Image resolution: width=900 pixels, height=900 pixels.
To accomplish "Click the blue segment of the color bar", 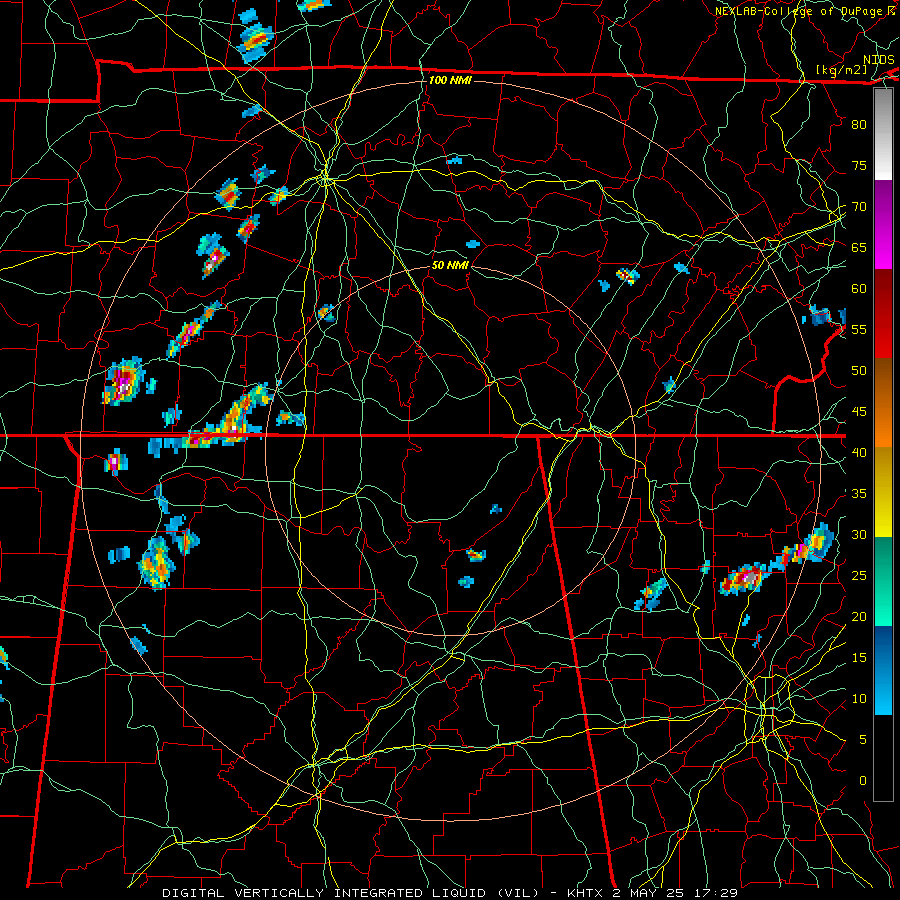I will 883,670.
